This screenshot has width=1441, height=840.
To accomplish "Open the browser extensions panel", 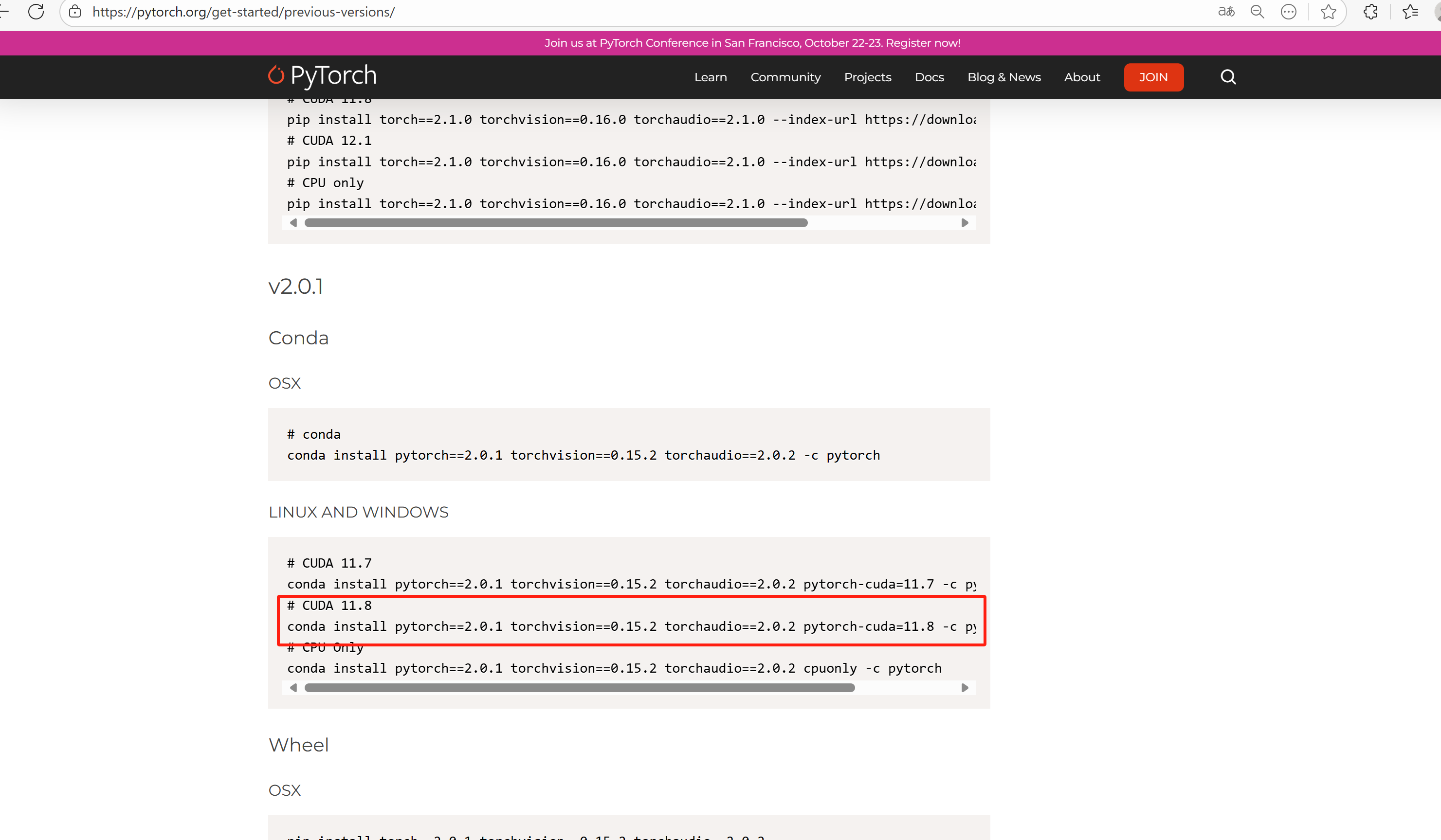I will coord(1370,11).
